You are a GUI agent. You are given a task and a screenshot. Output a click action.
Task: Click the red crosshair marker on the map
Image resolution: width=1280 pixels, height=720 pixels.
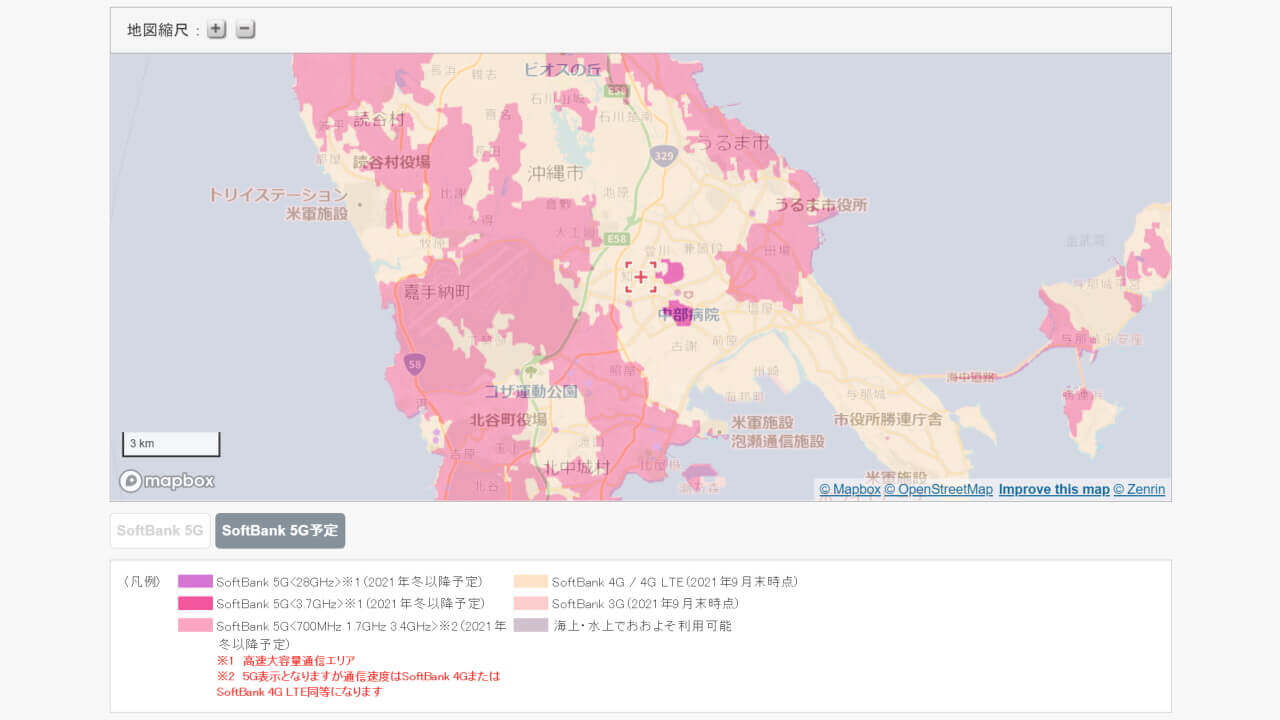click(x=639, y=276)
